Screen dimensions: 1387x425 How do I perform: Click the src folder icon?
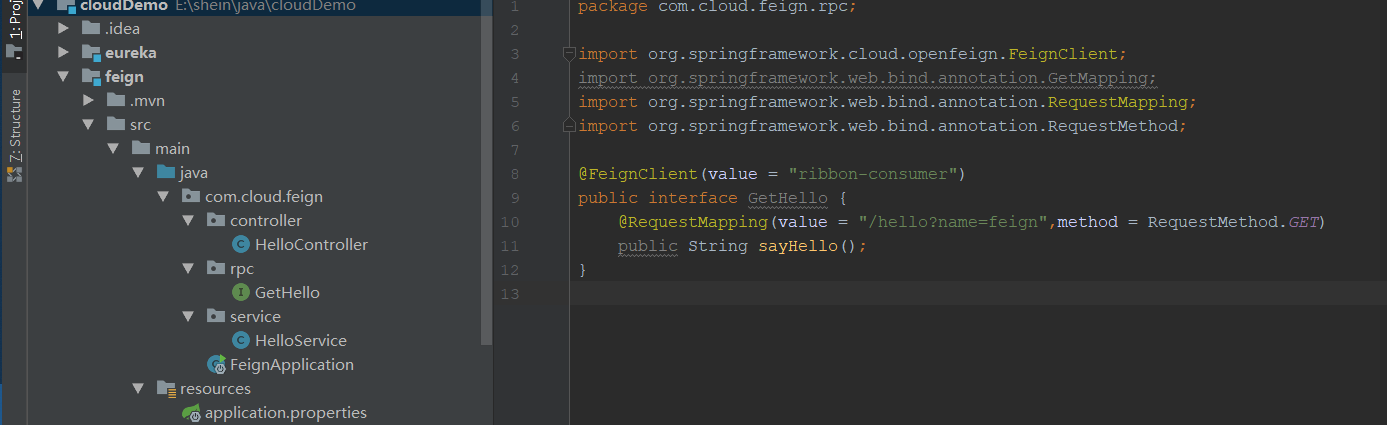(x=115, y=124)
